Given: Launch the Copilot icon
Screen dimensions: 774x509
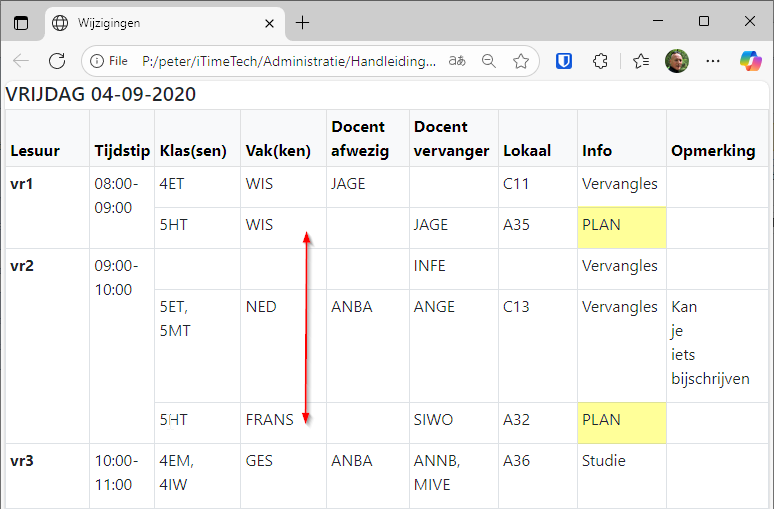Looking at the screenshot, I should [x=751, y=61].
